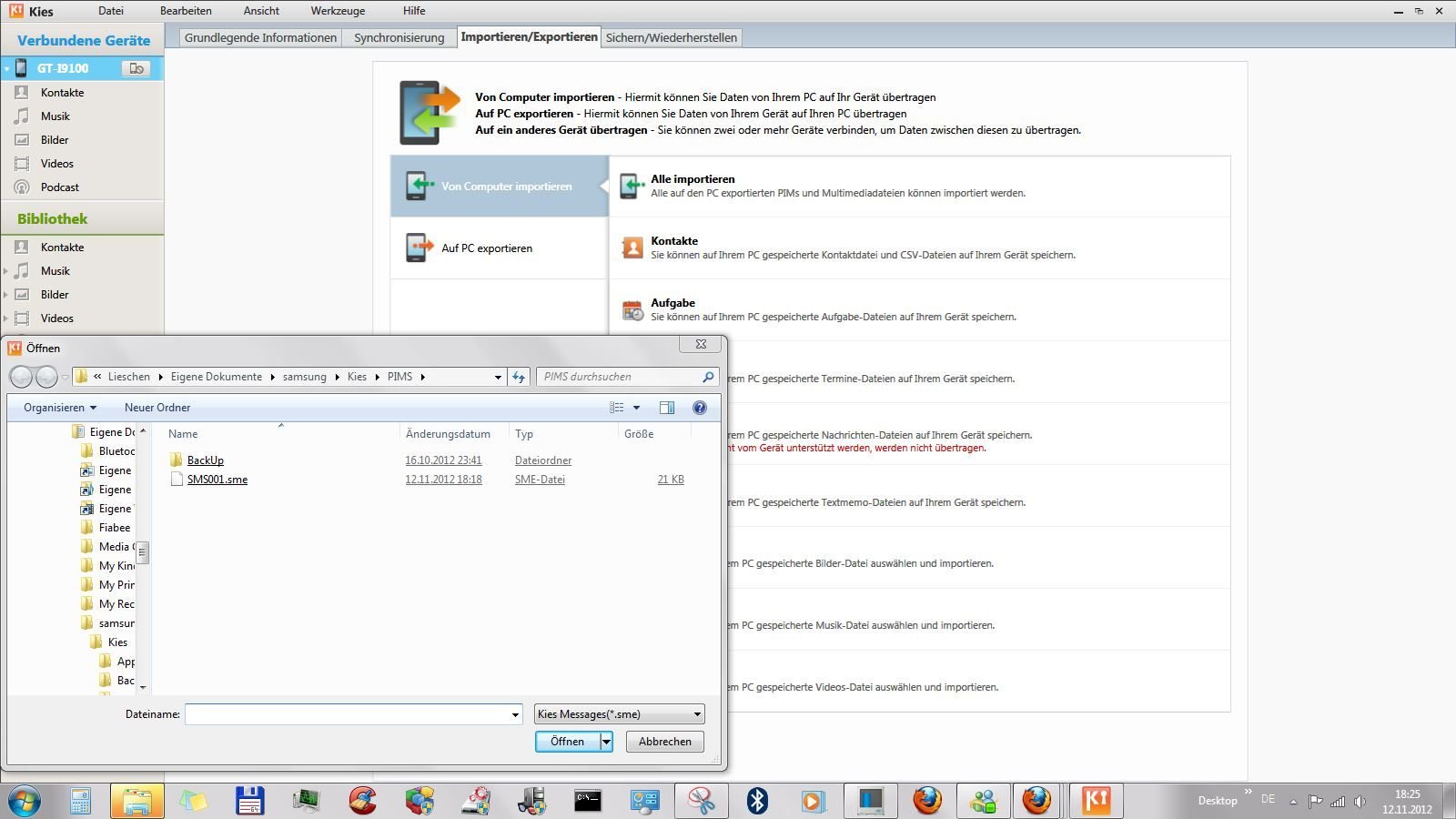Open Bluetooth from the taskbar
The height and width of the screenshot is (819, 1456).
tap(757, 801)
